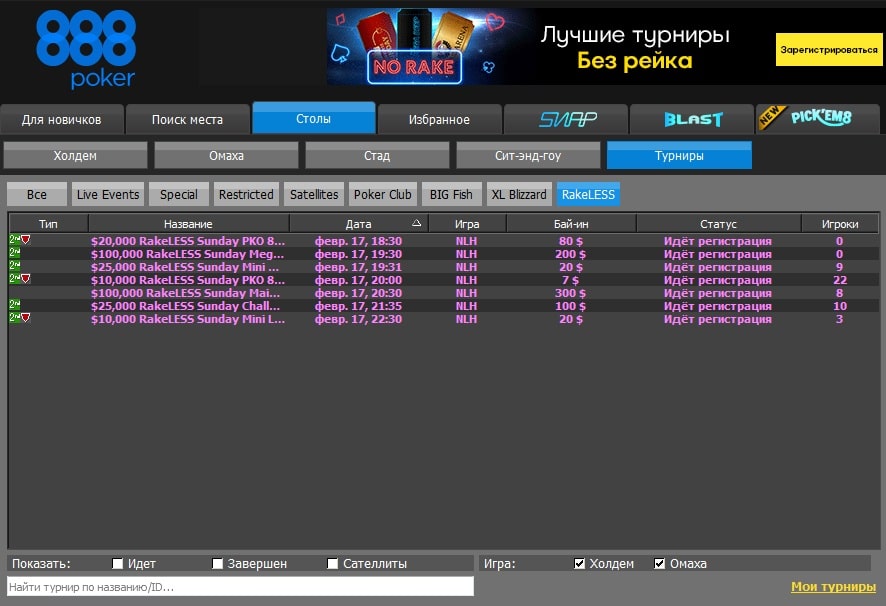Image resolution: width=886 pixels, height=606 pixels.
Task: Open the SNAP games tab
Action: [x=566, y=119]
